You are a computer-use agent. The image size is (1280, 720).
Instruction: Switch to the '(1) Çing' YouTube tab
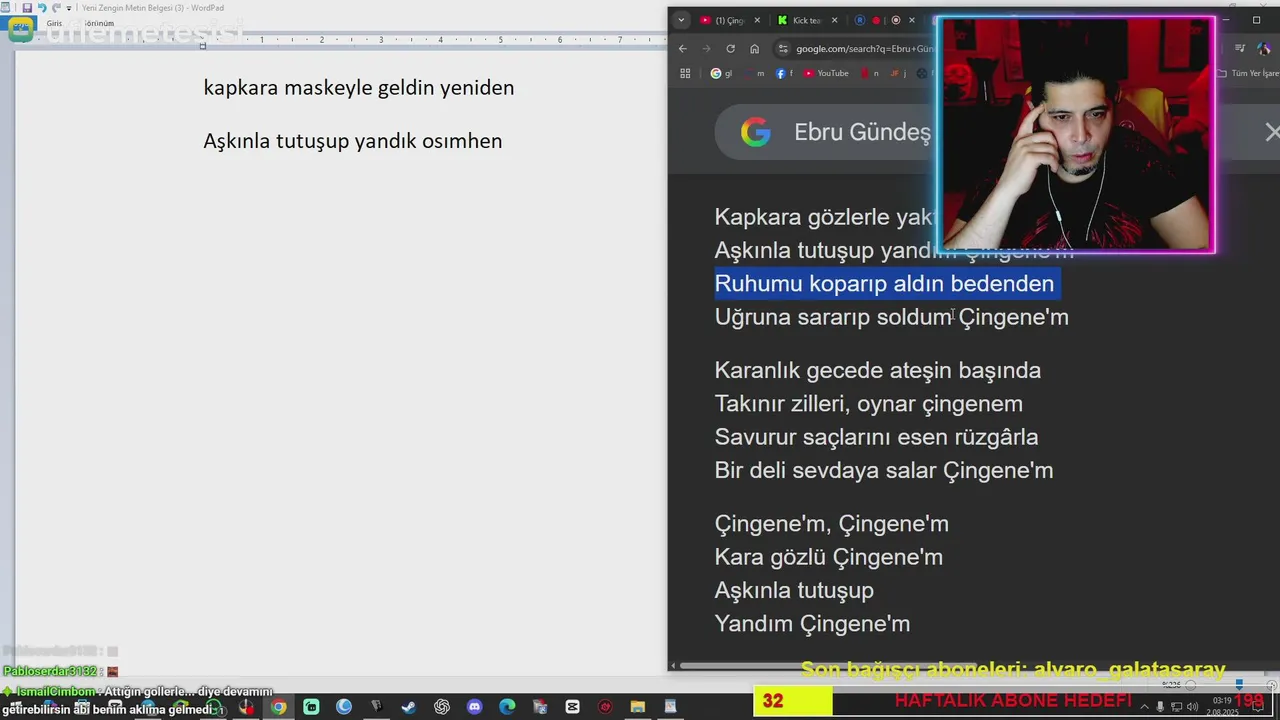(722, 20)
